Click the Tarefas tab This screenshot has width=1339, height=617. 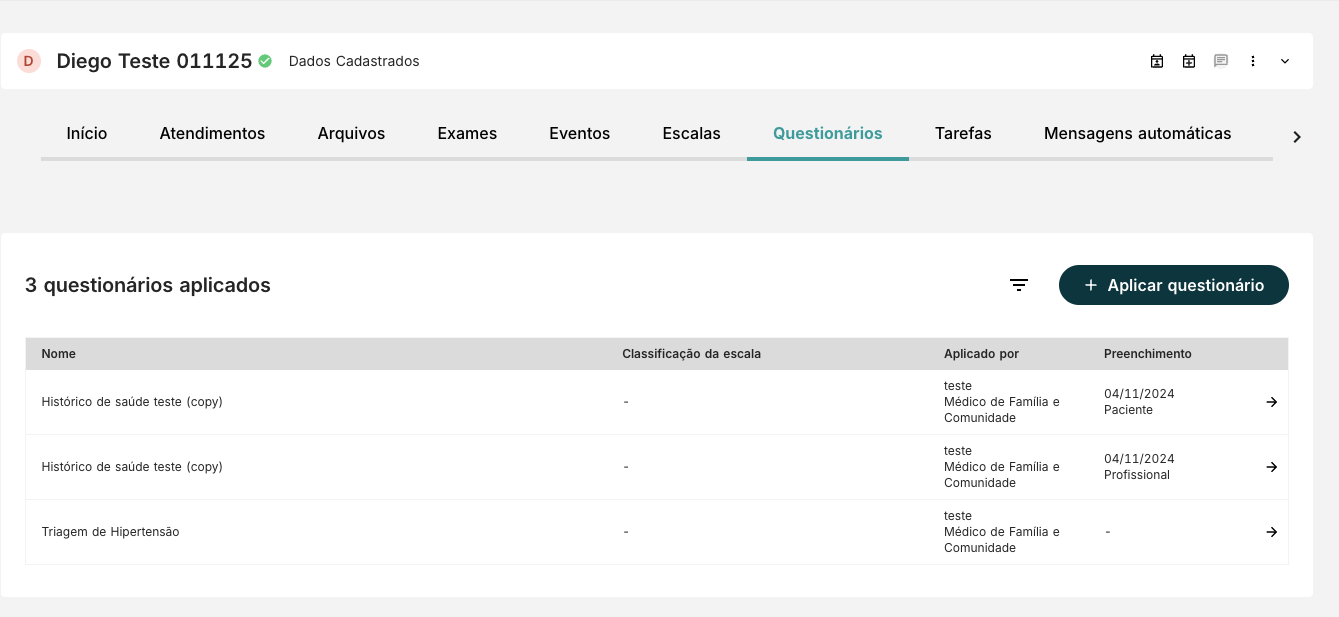point(963,133)
